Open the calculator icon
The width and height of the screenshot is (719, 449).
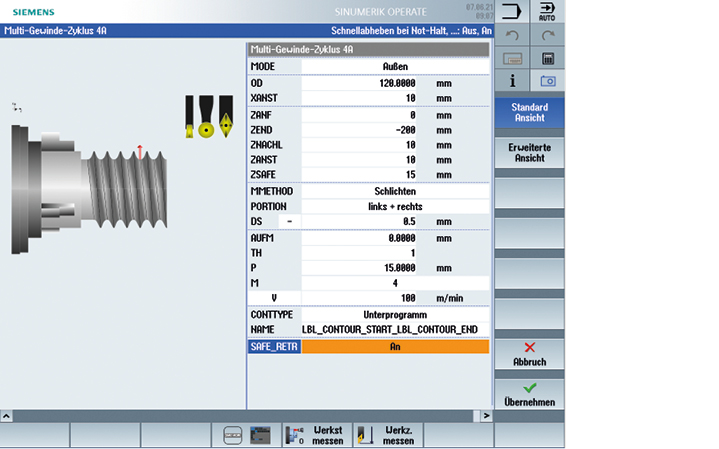[548, 58]
